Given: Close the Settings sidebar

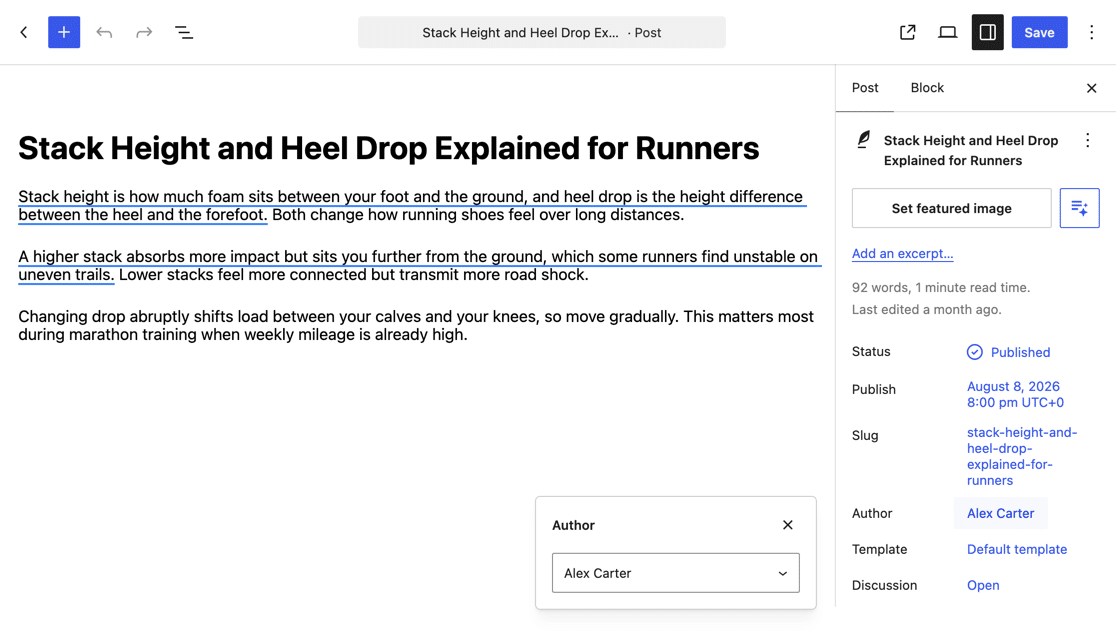Looking at the screenshot, I should click(x=1091, y=88).
